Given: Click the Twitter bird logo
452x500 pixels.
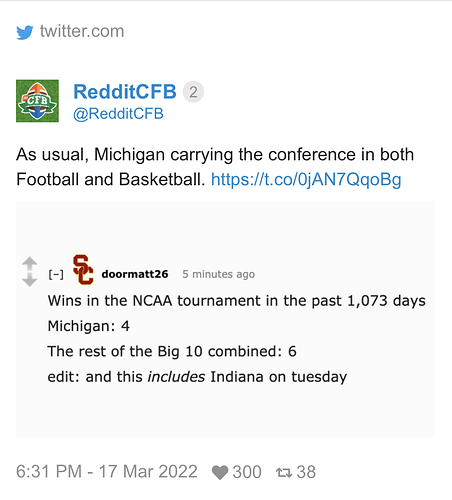Looking at the screenshot, I should [x=25, y=32].
